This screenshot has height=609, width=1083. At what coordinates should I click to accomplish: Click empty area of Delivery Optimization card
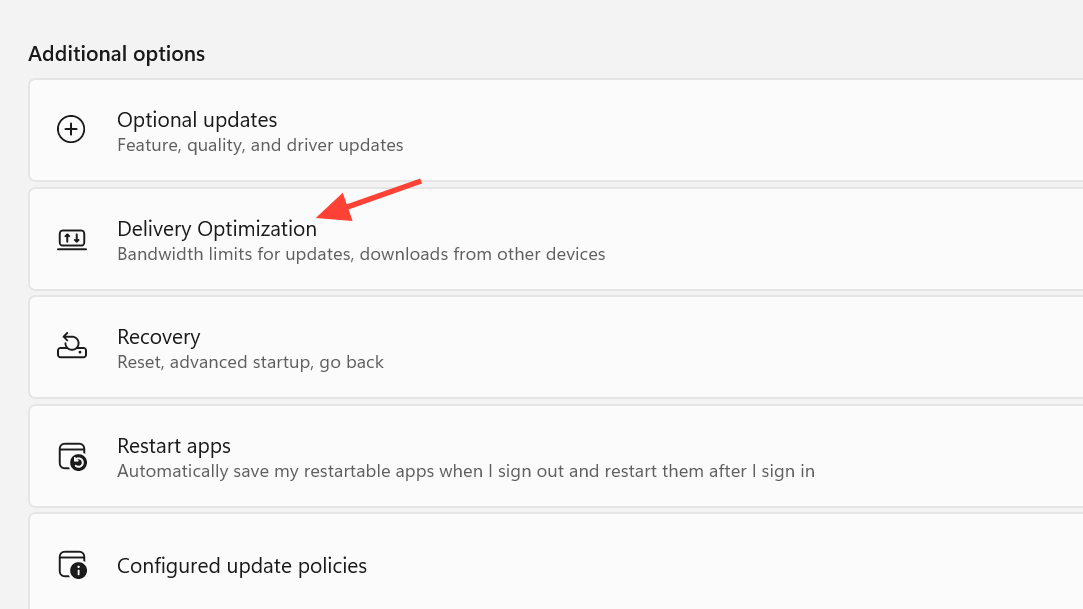pyautogui.click(x=800, y=239)
